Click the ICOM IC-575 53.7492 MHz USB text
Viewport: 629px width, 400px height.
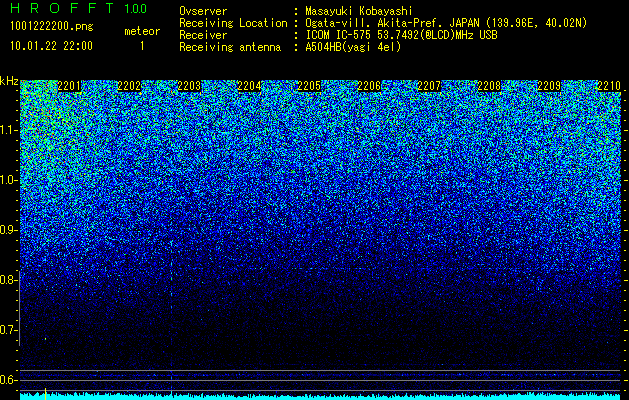[402, 35]
